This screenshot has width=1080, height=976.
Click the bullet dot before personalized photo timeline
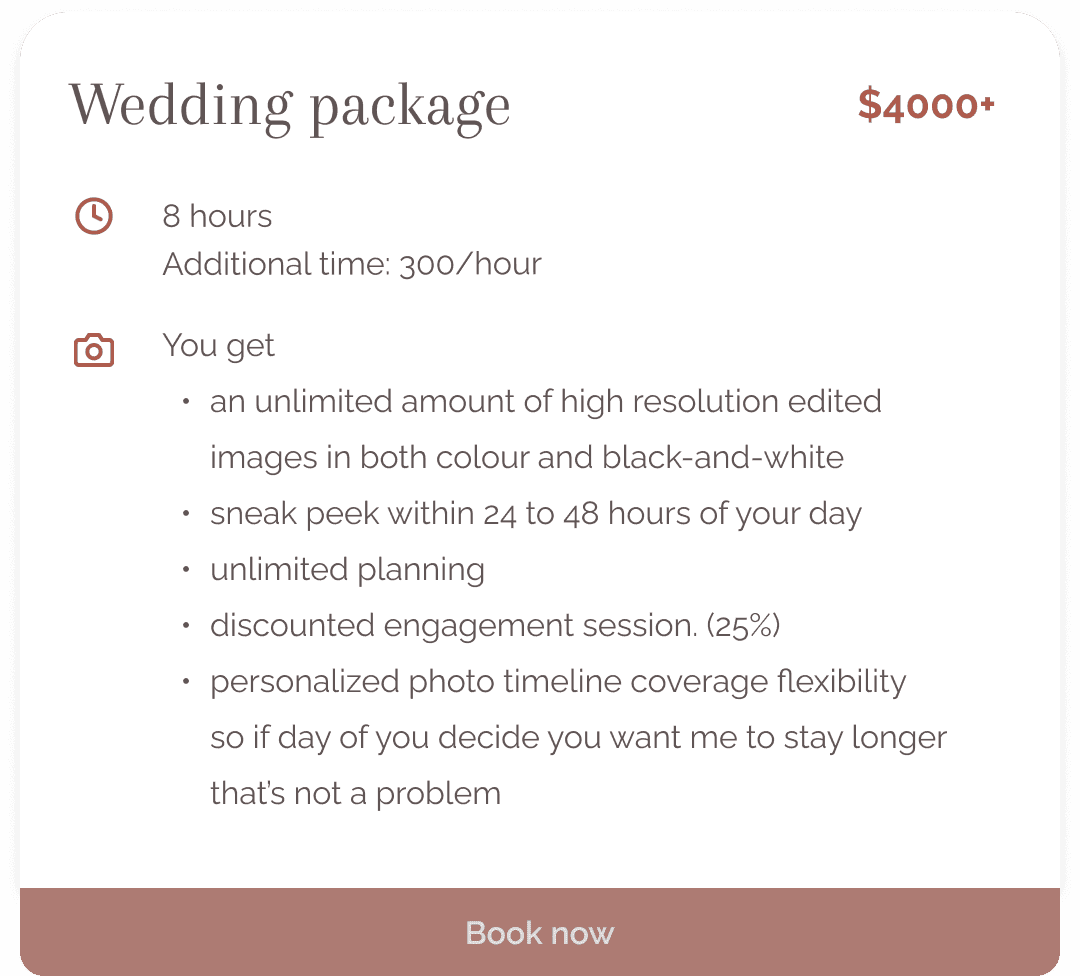[x=186, y=682]
